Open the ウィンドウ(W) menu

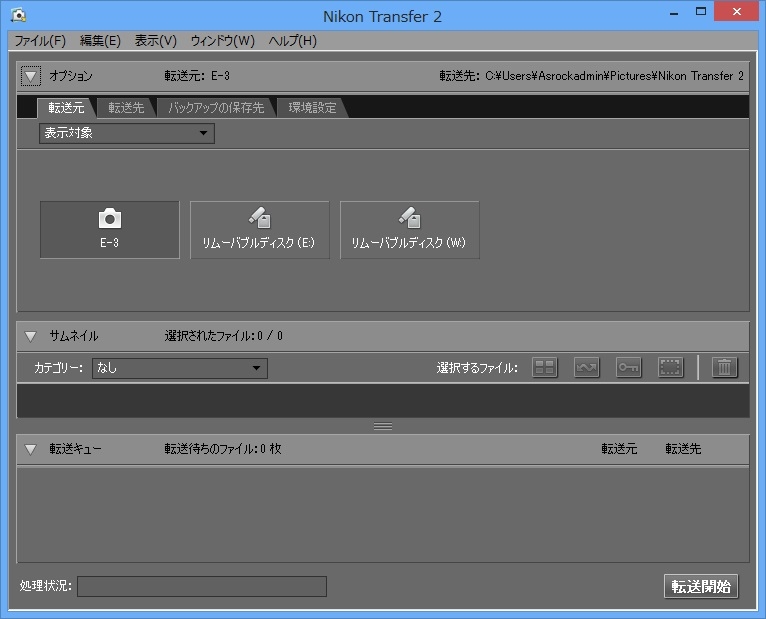click(x=222, y=41)
